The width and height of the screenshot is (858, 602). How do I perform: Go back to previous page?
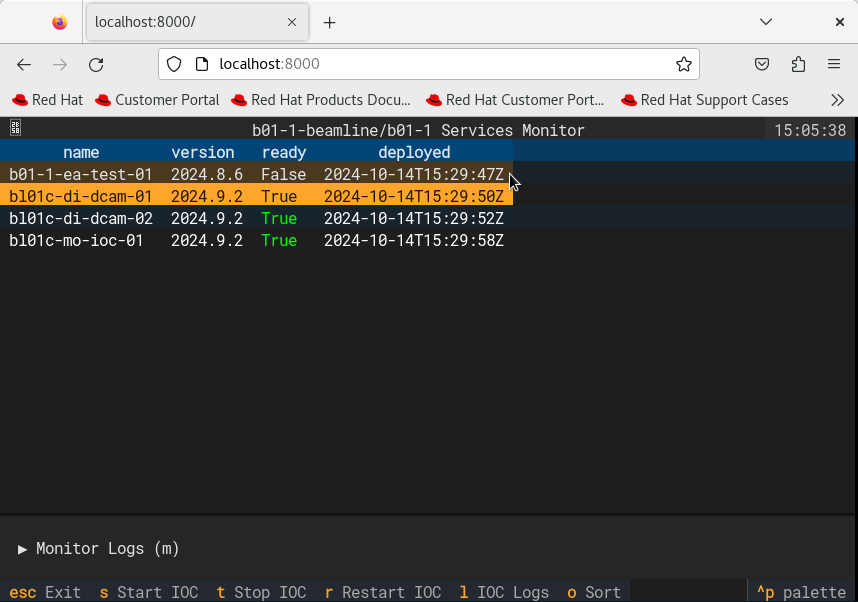click(x=24, y=65)
